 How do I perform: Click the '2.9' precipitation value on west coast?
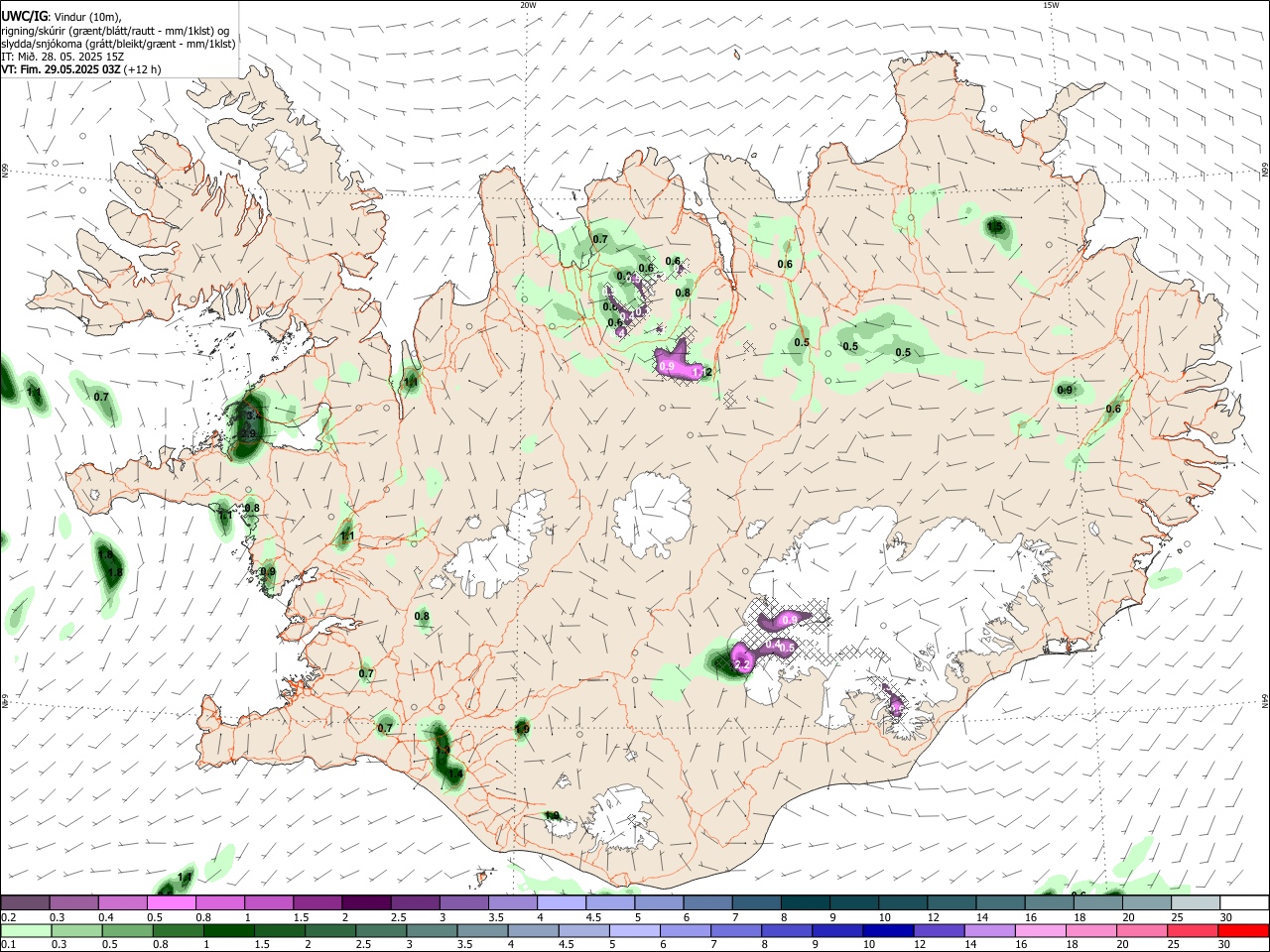pyautogui.click(x=248, y=434)
